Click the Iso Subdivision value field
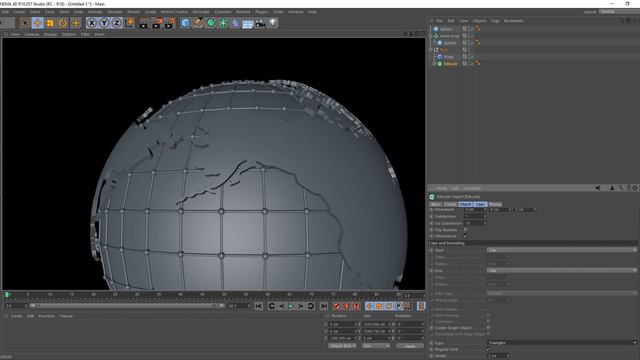 [x=475, y=223]
